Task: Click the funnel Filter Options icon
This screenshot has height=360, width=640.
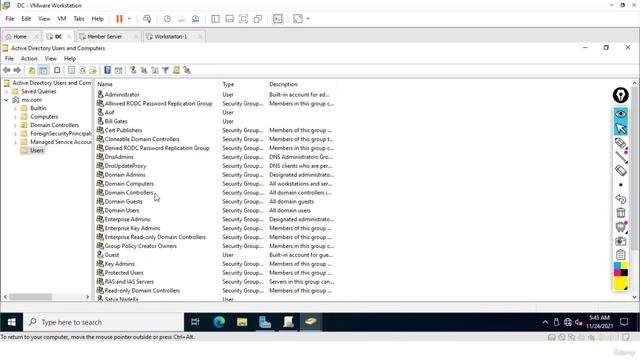Action: coord(165,70)
